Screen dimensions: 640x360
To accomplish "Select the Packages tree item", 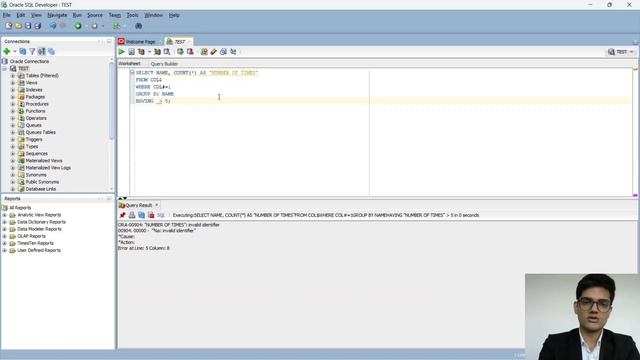I will click(35, 97).
